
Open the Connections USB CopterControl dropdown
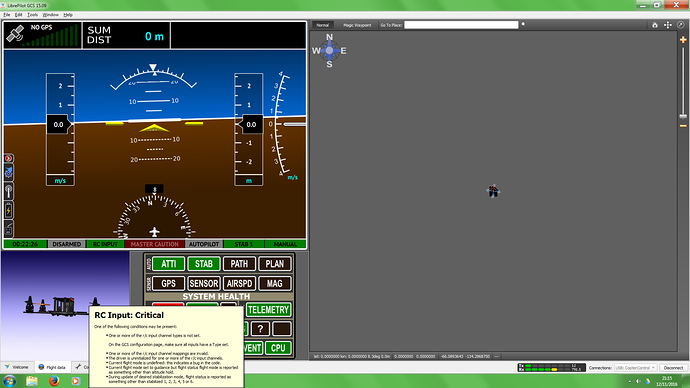point(635,368)
